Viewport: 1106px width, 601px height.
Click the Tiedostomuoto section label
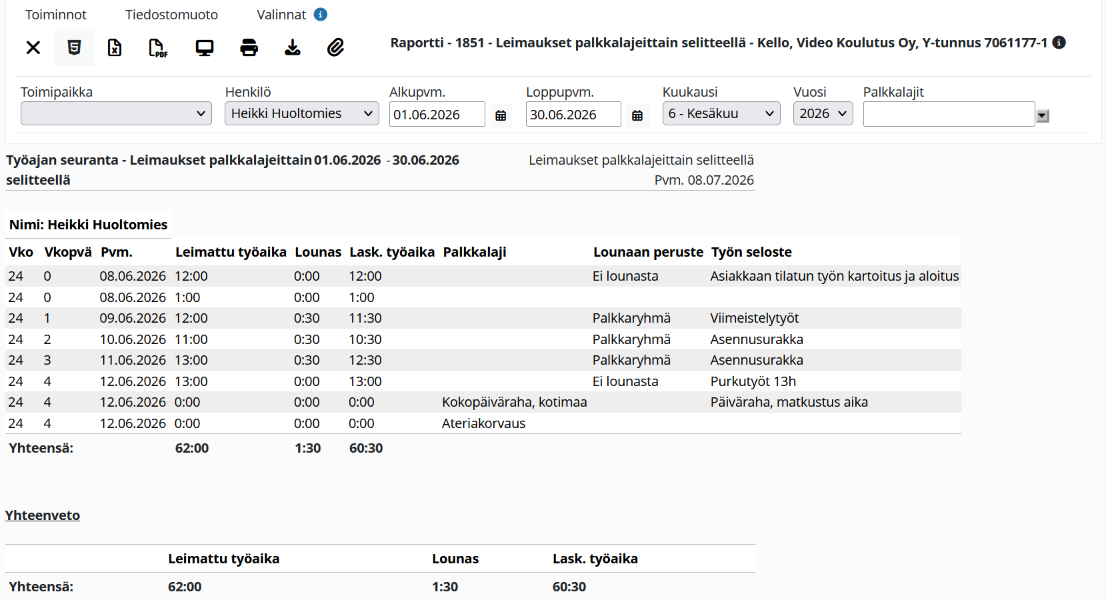coord(171,14)
